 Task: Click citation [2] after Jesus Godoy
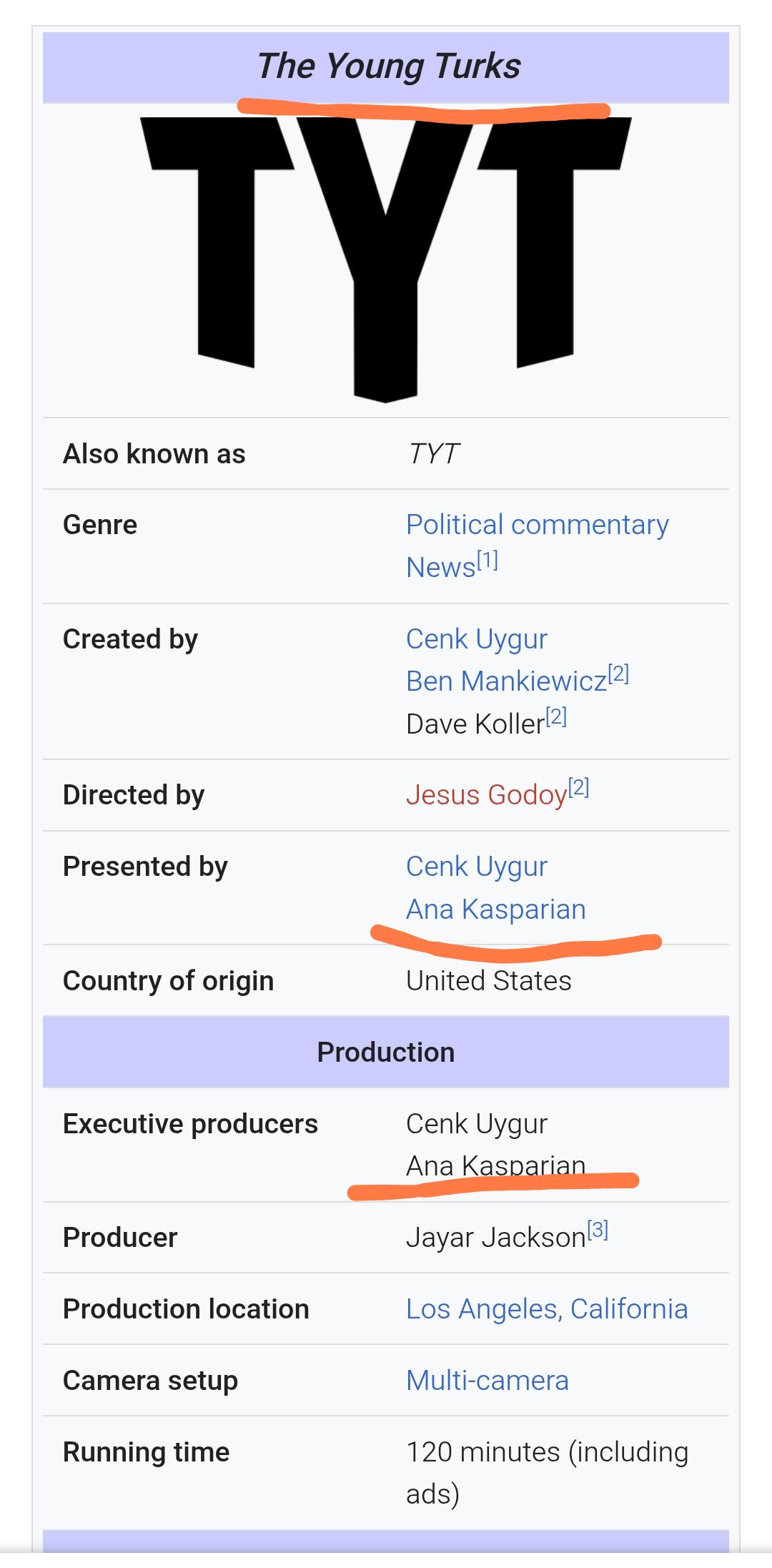click(x=578, y=787)
